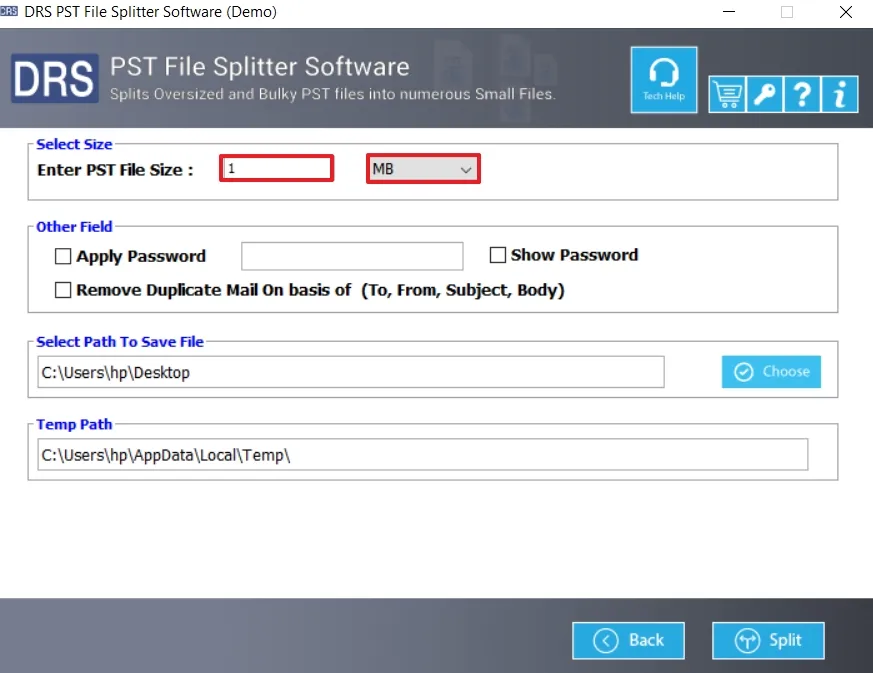Open Tech Help support
Screen dimensions: 873x673
click(x=664, y=79)
